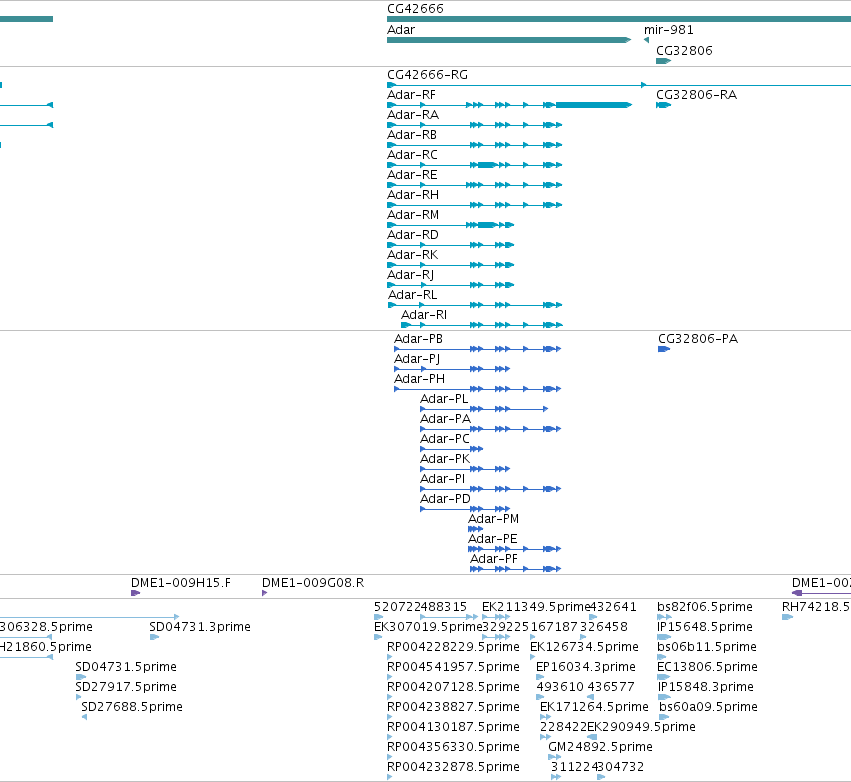Image resolution: width=851 pixels, height=782 pixels.
Task: Select the Adar-RC transcript
Action: pos(474,165)
